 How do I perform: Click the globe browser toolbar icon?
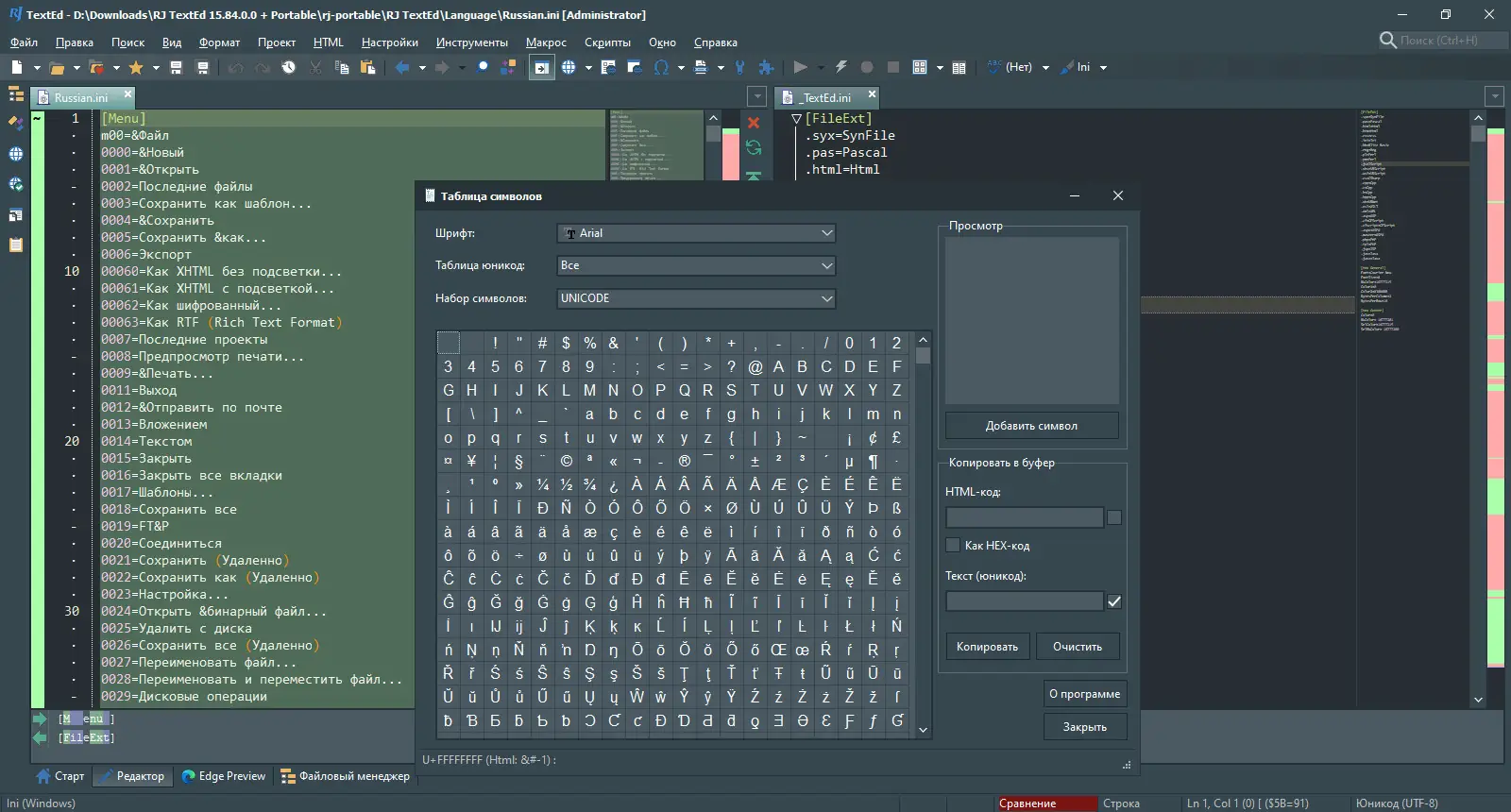(569, 67)
